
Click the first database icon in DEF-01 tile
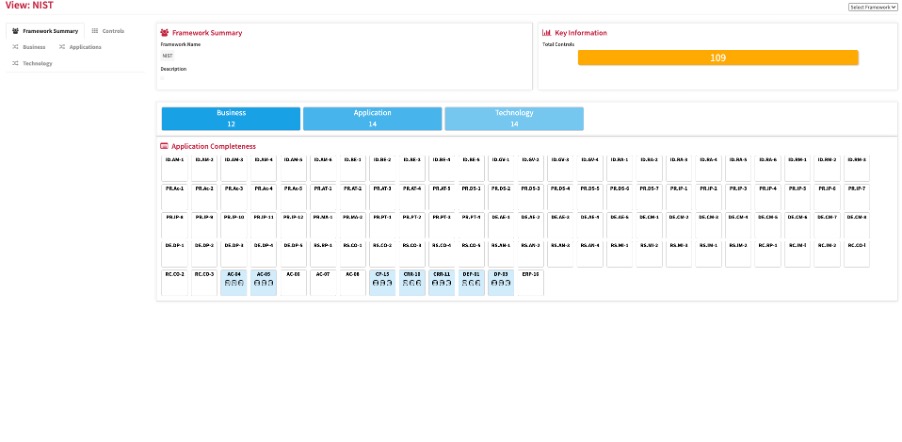point(465,283)
